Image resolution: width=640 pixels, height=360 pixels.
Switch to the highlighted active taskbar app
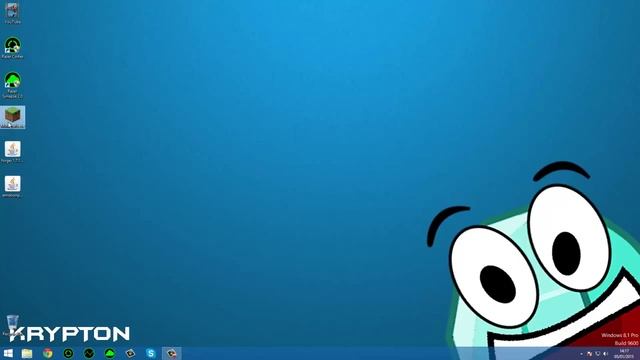point(171,353)
